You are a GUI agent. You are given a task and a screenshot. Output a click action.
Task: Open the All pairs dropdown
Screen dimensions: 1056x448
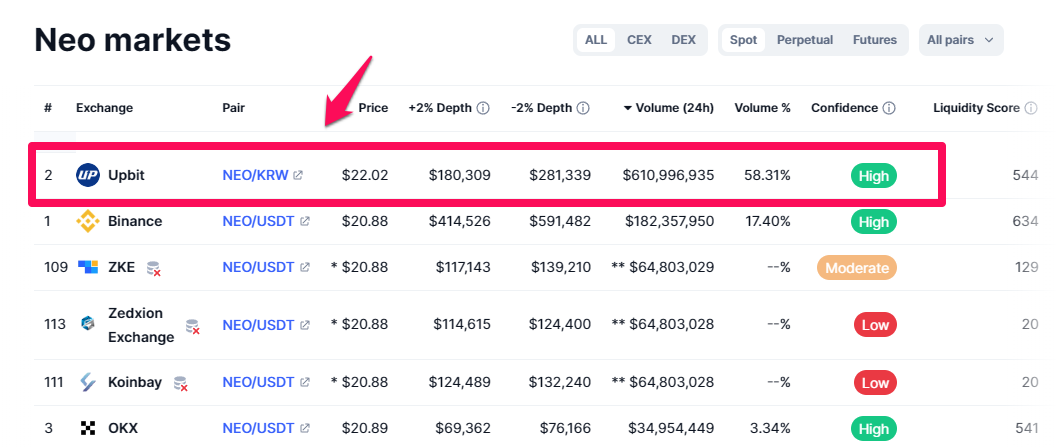[960, 40]
